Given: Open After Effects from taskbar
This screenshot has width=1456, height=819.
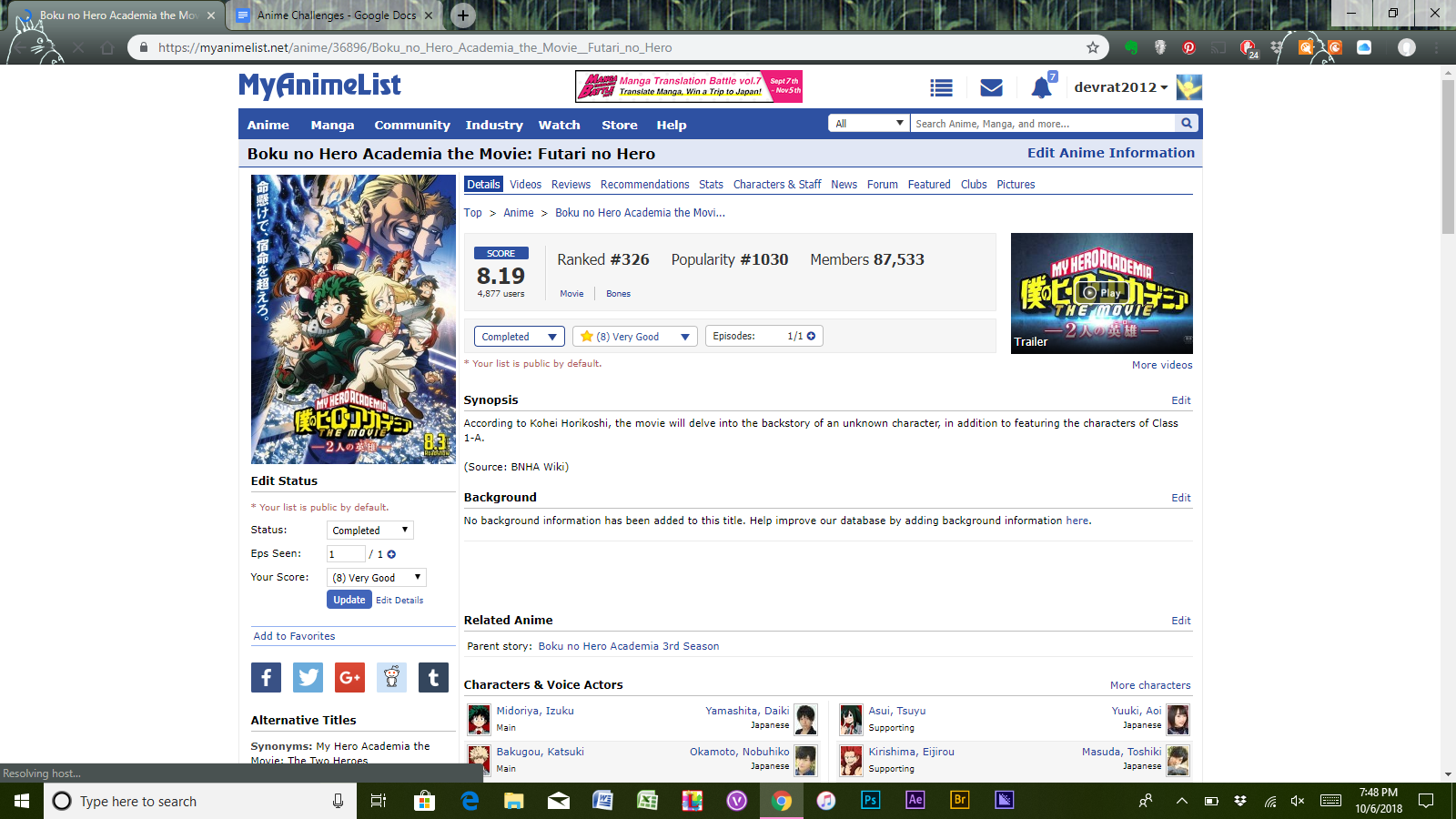Looking at the screenshot, I should pyautogui.click(x=915, y=801).
